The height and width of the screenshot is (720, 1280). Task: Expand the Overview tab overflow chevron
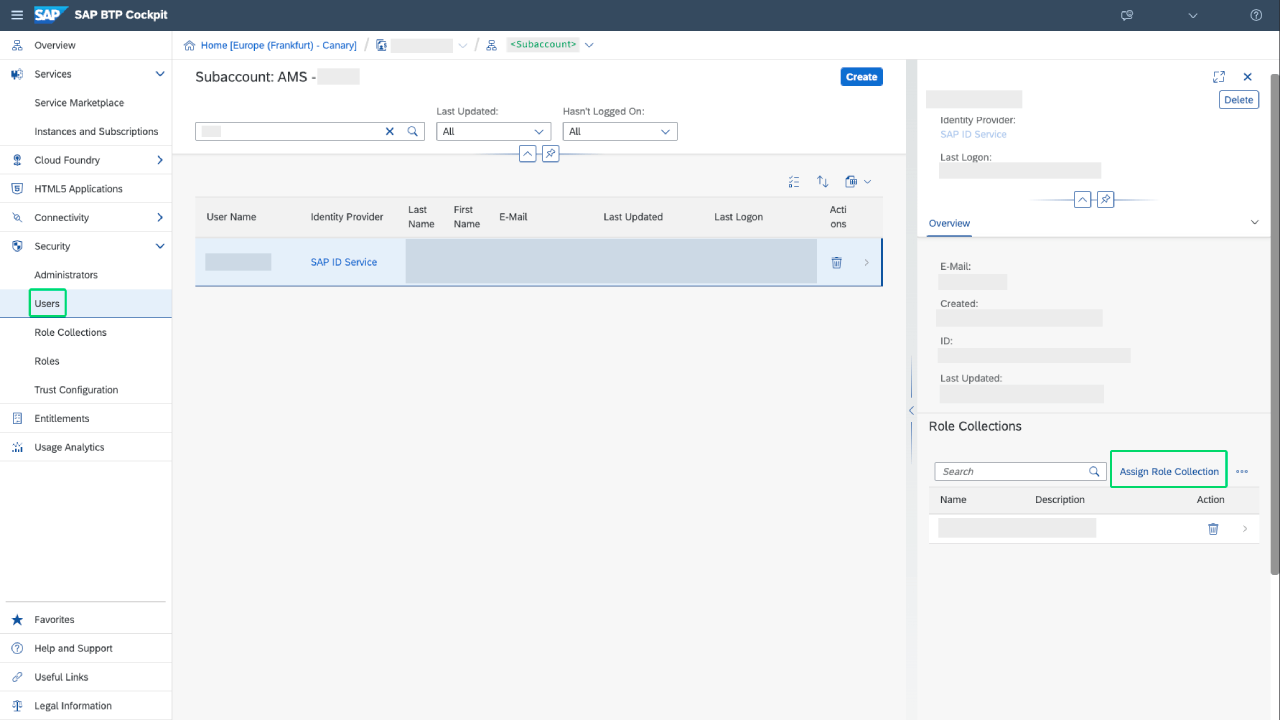click(x=1254, y=222)
